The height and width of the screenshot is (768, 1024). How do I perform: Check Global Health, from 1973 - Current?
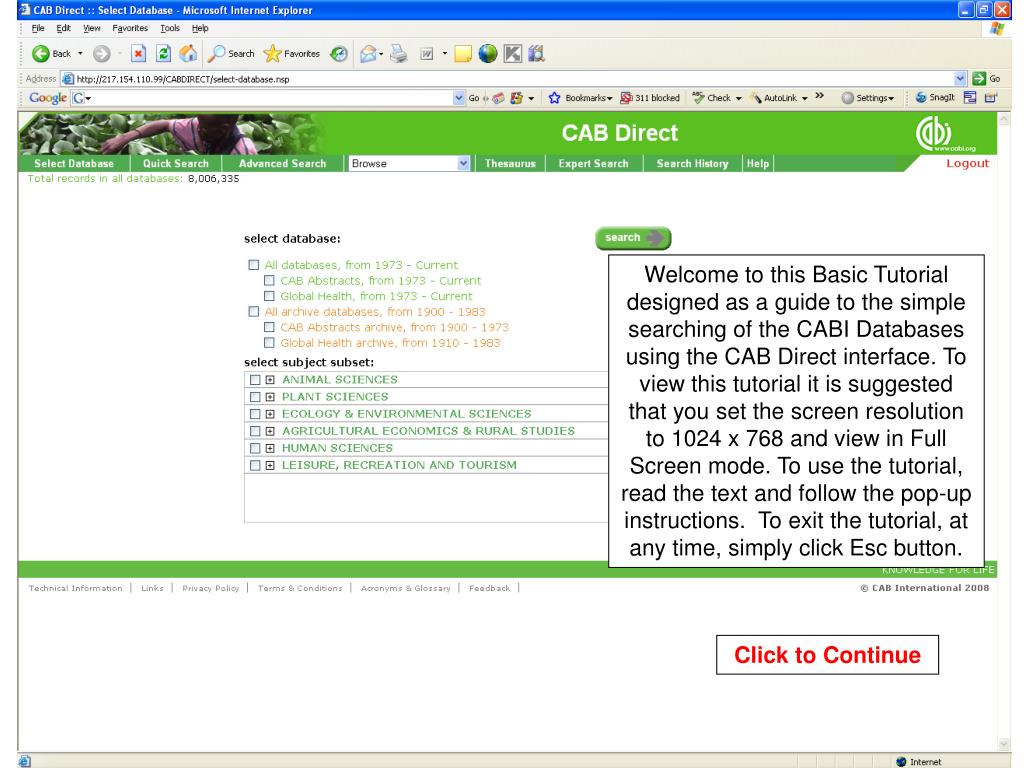pos(269,296)
